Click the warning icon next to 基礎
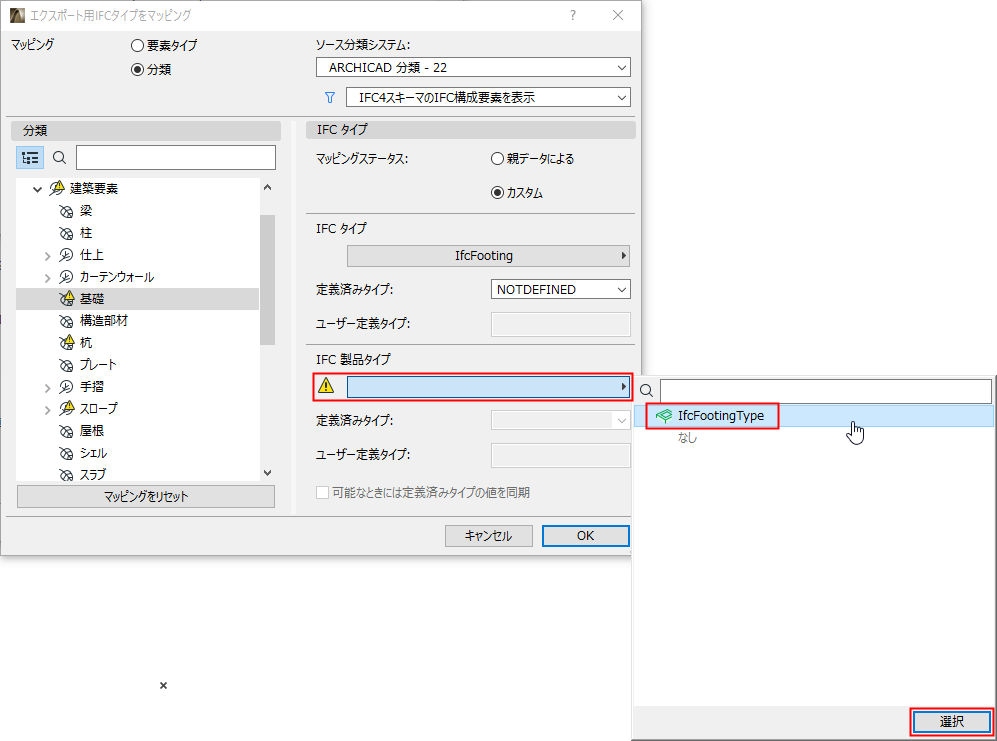 (67, 298)
